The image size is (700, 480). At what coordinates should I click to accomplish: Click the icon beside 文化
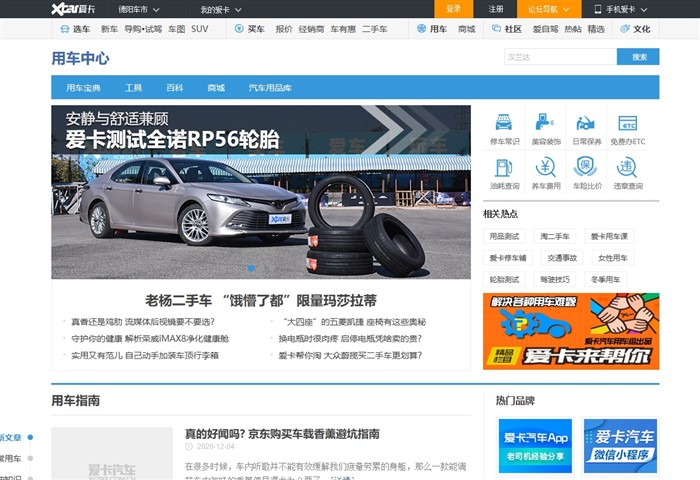[x=625, y=29]
